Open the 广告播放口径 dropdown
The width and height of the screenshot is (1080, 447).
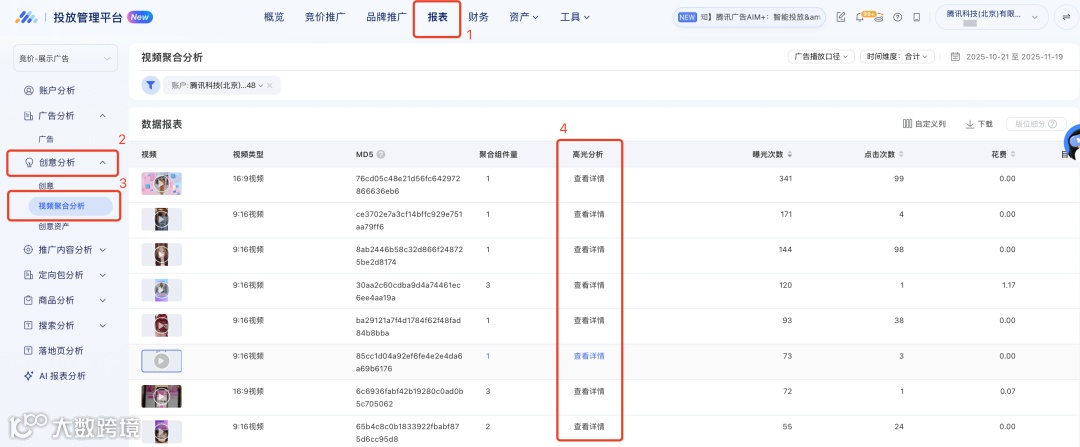821,56
